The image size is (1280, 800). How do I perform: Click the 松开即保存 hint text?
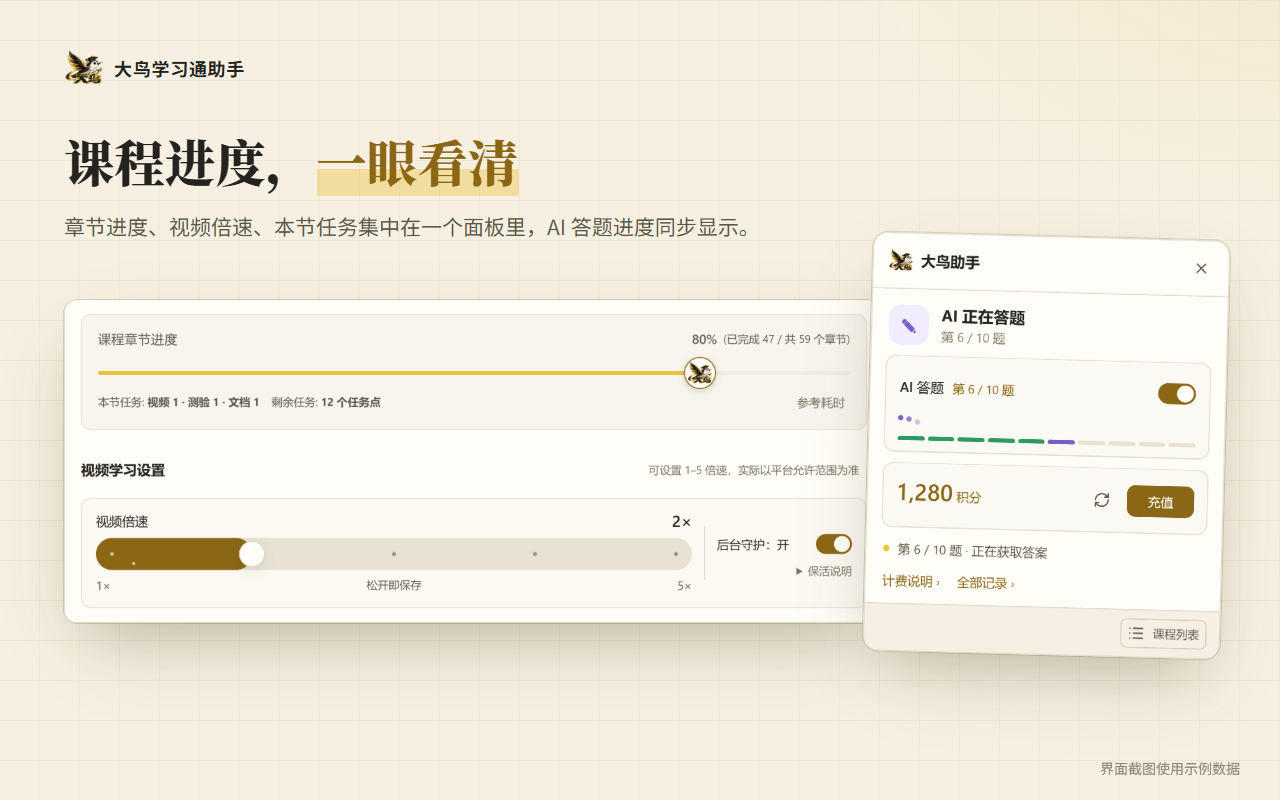pyautogui.click(x=394, y=585)
